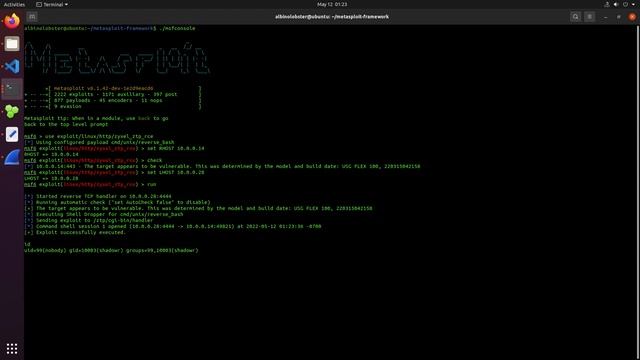640x360 pixels.
Task: Click the 'set RHOST 10.0.0.14' command
Action: click(x=176, y=149)
